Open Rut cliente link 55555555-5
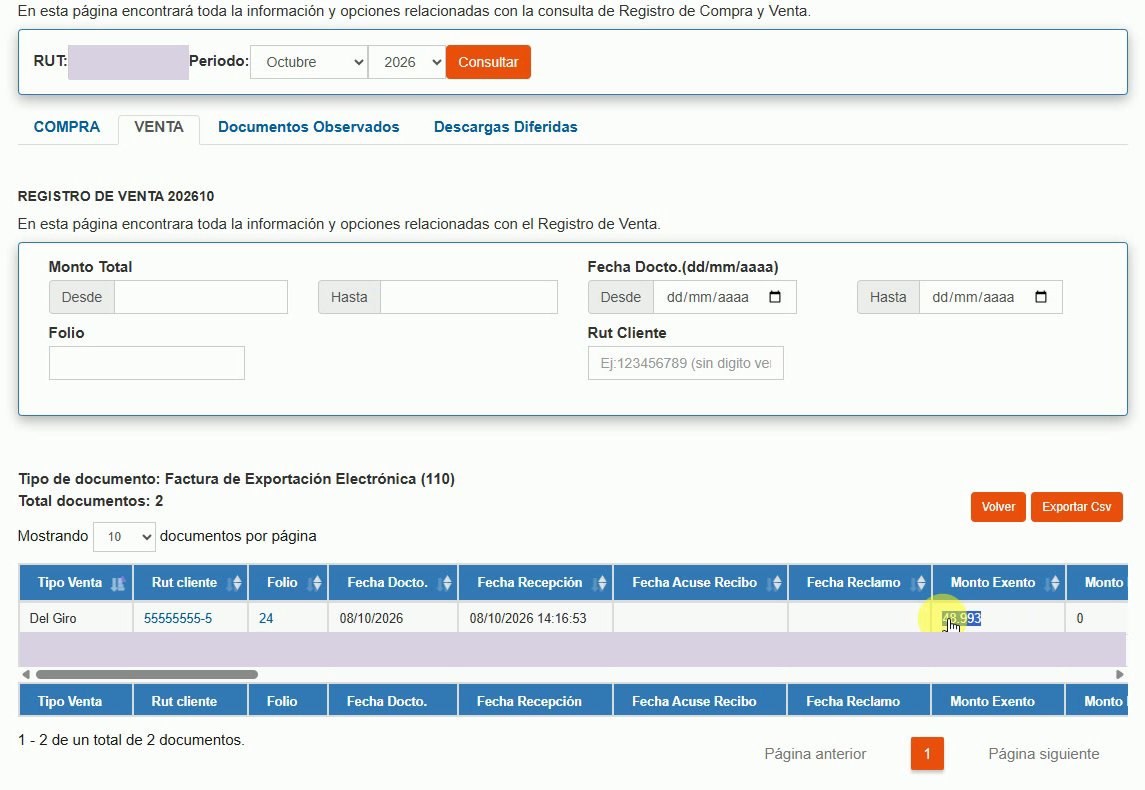 coord(178,618)
